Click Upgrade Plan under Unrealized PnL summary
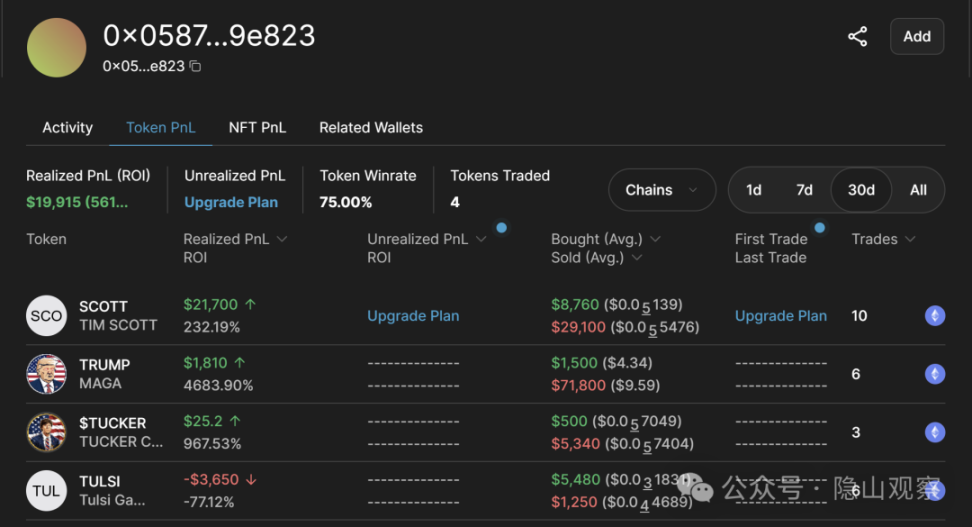The image size is (972, 527). pyautogui.click(x=231, y=202)
